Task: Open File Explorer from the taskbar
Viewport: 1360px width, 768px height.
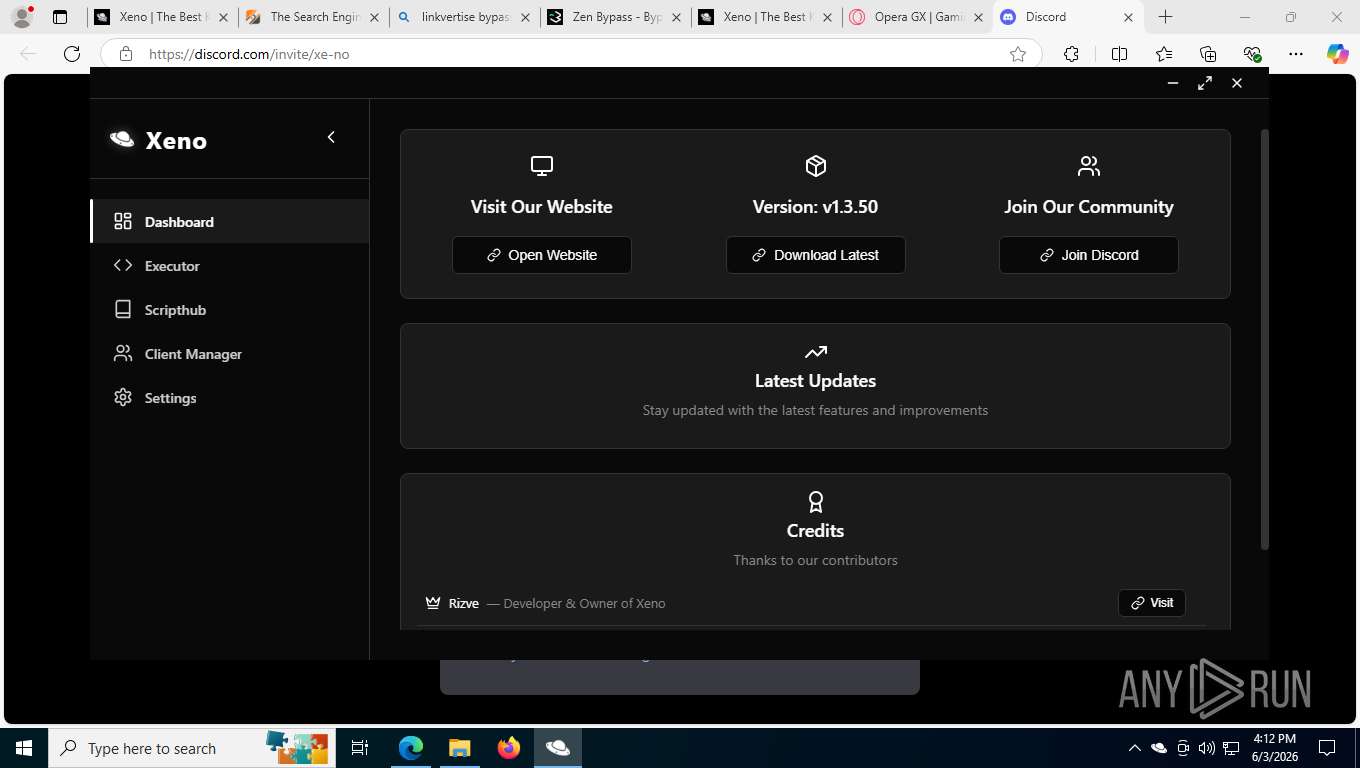Action: coord(459,748)
